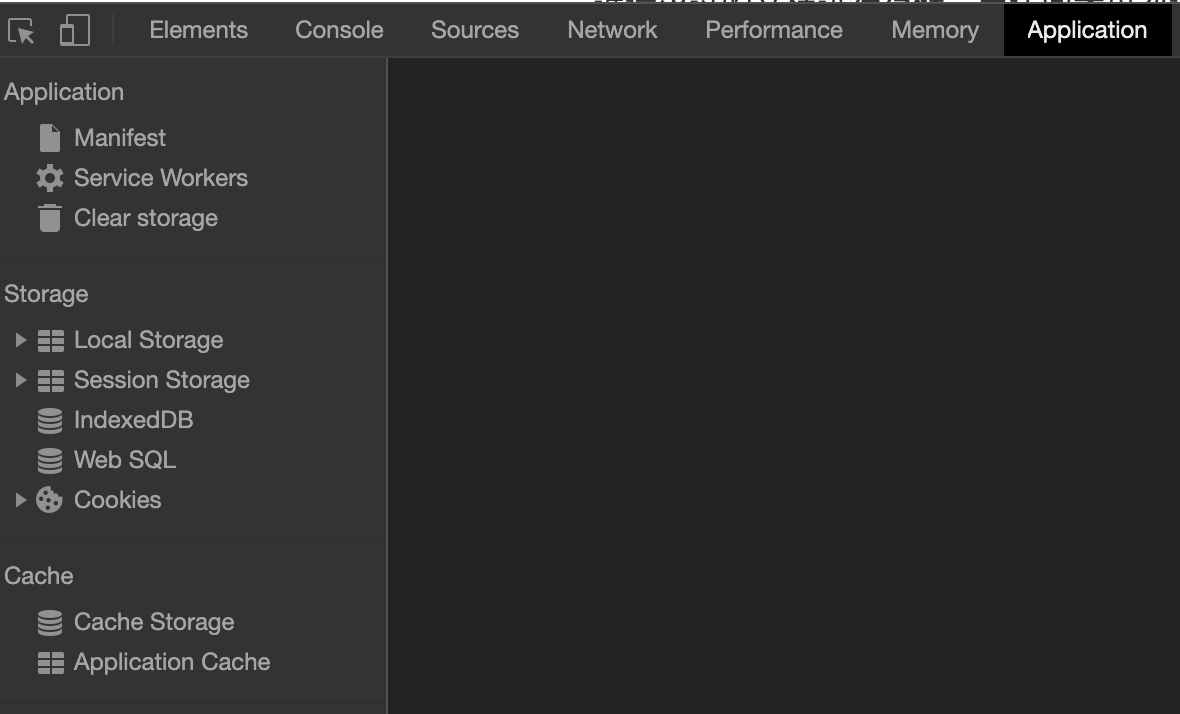
Task: Switch to the Sources tab
Action: [474, 30]
